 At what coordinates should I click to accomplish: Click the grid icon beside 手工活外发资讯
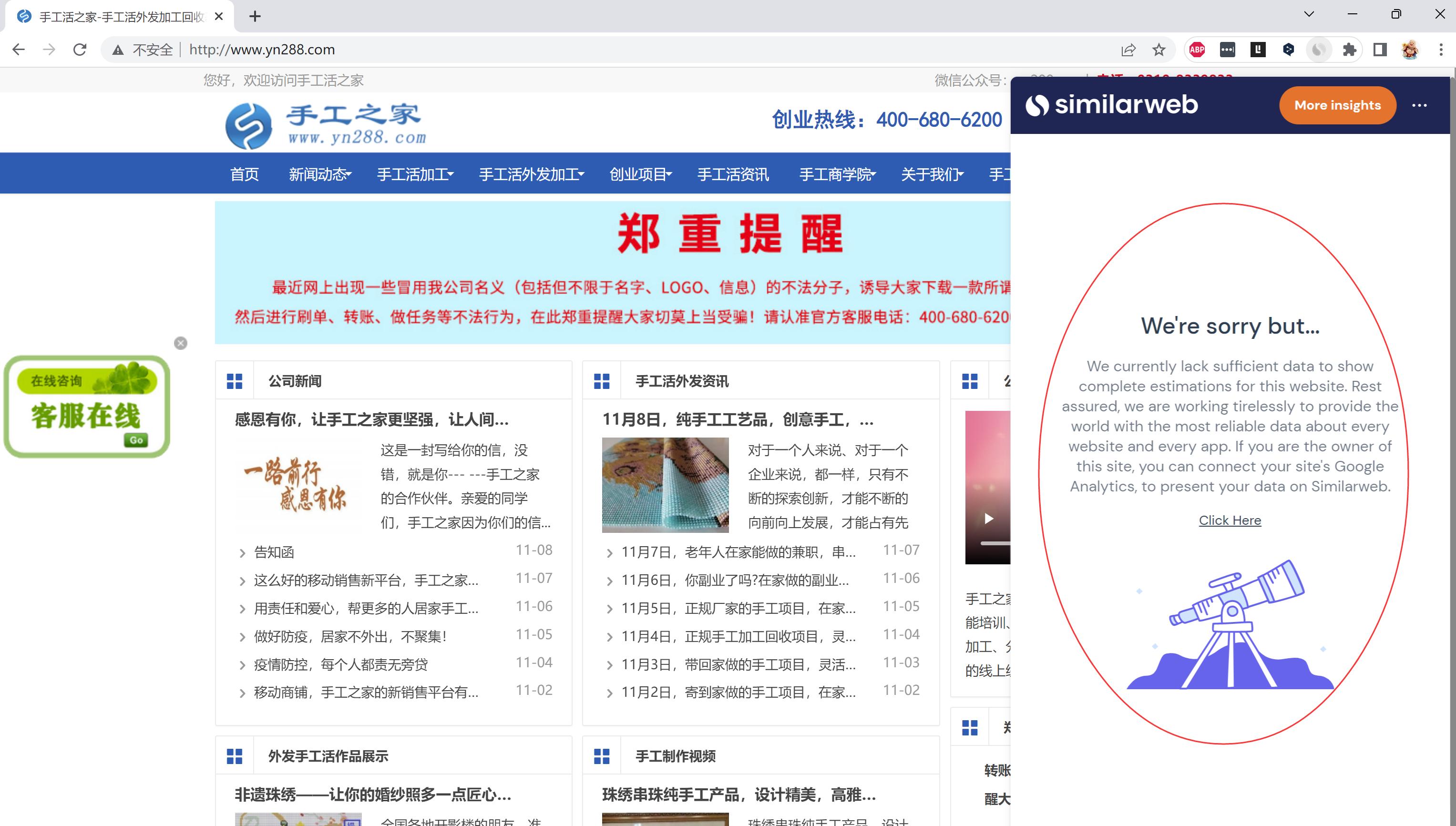point(602,381)
